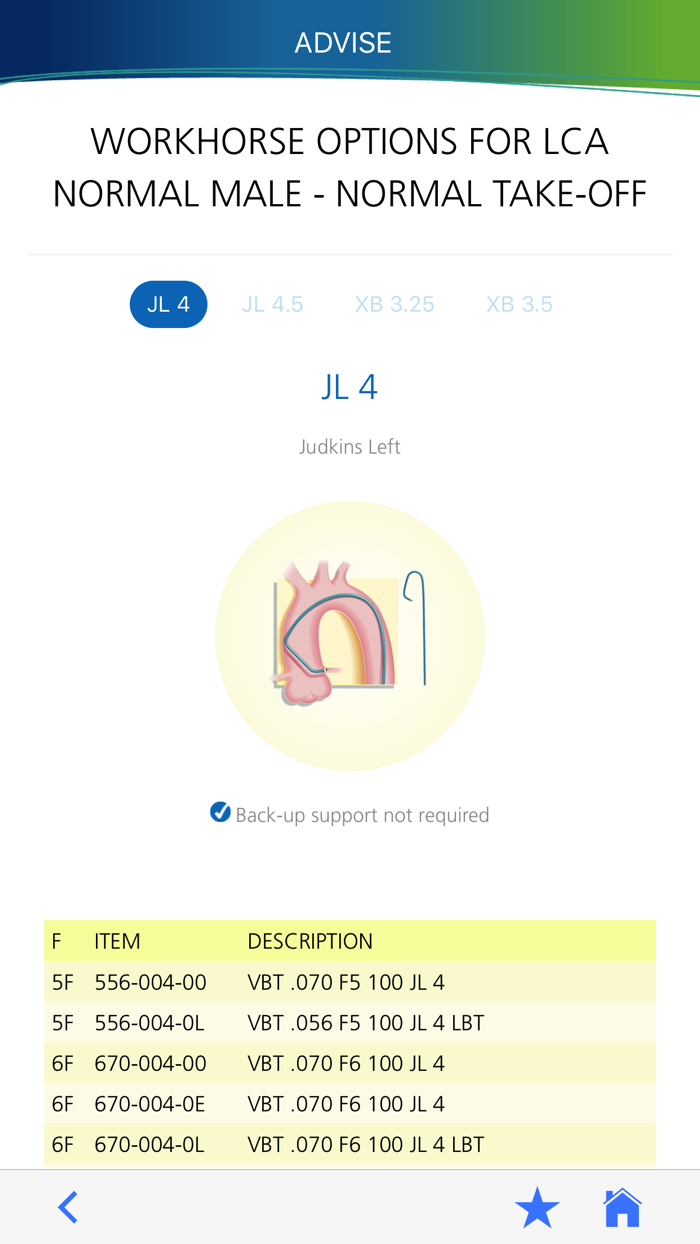
Task: Select item 670-004-0L row
Action: (349, 1144)
